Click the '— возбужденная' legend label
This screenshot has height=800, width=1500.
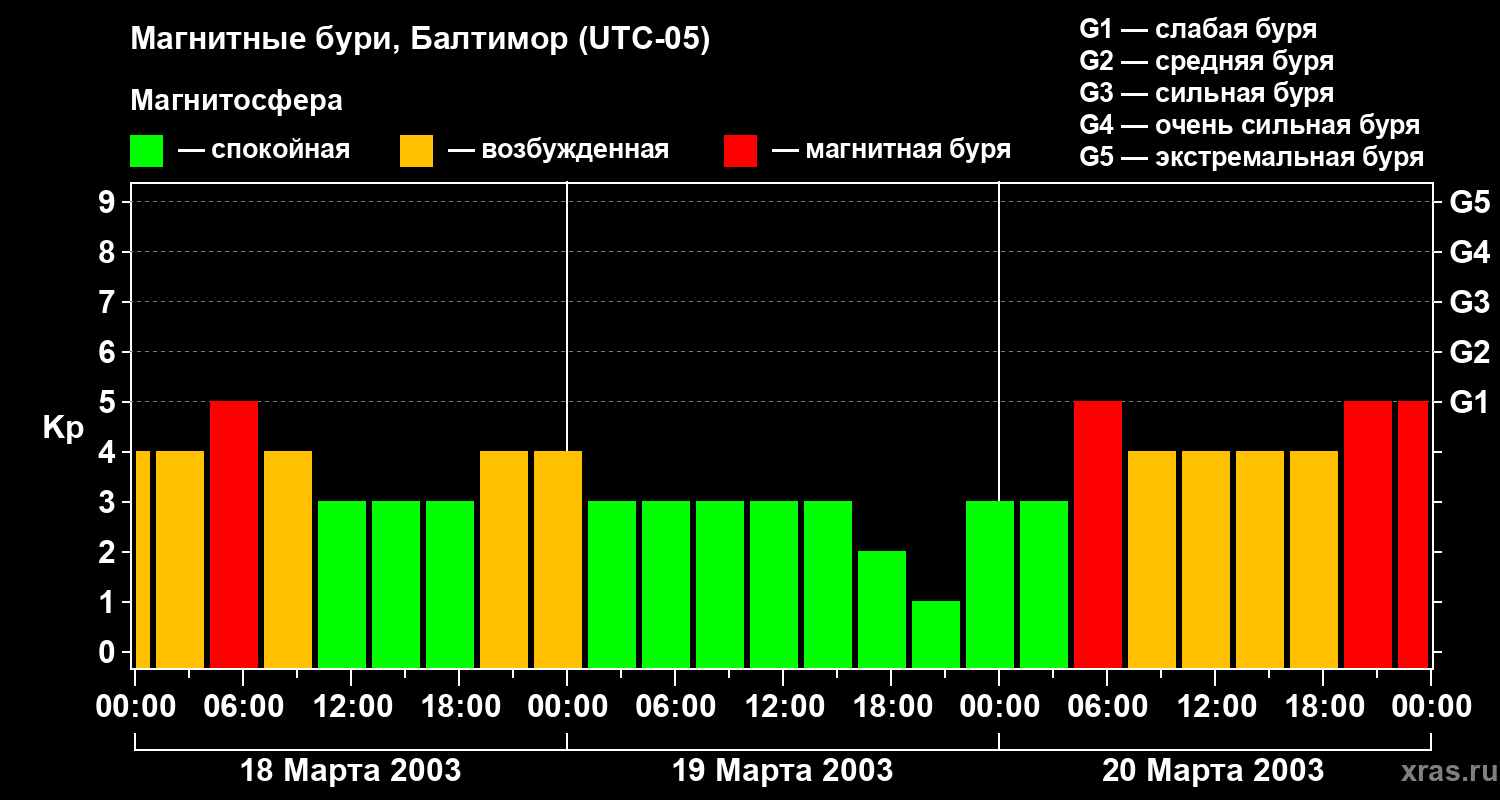click(x=558, y=150)
